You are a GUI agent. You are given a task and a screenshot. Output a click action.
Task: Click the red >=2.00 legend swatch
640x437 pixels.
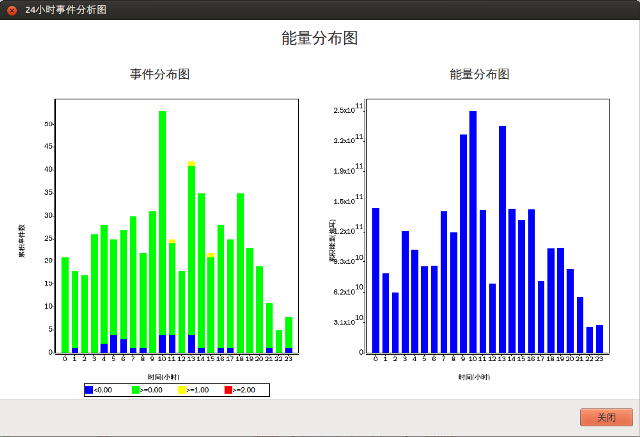coord(226,389)
